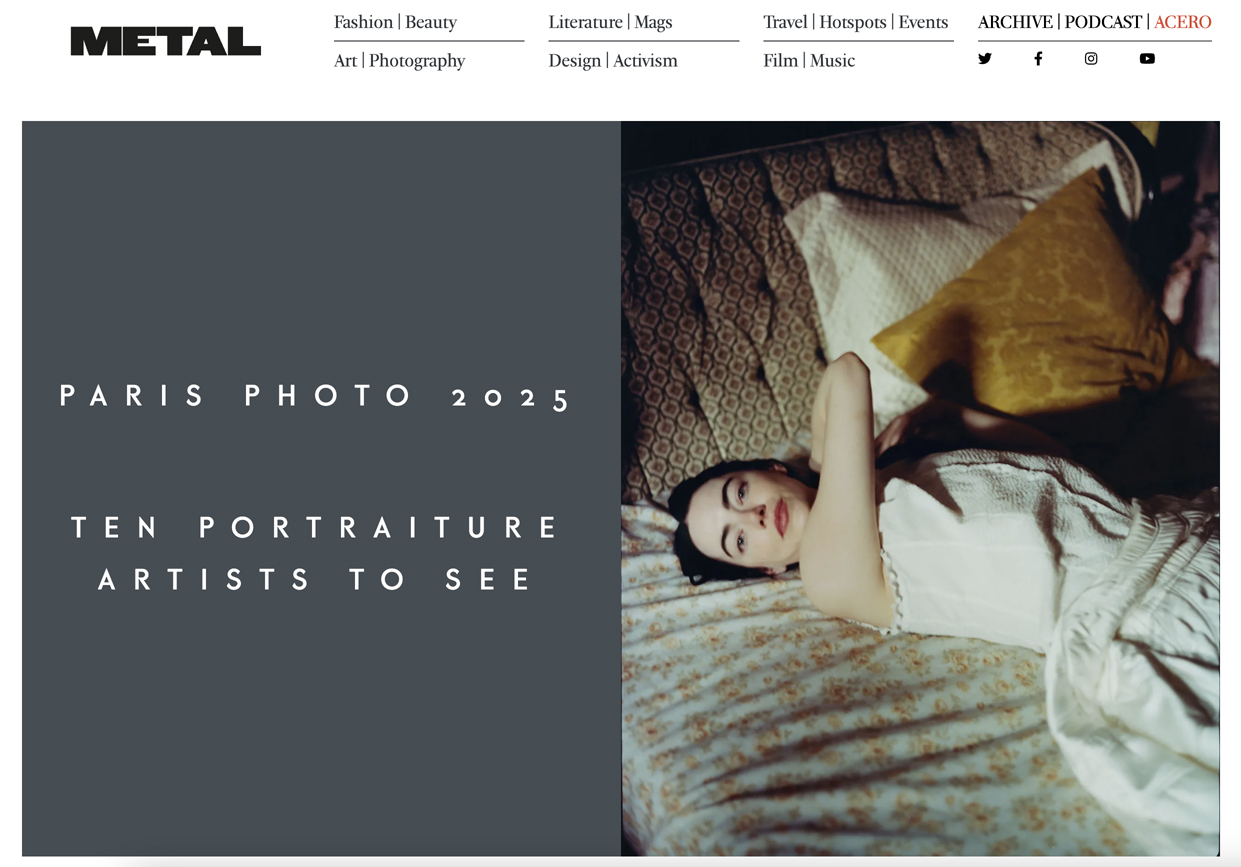Open the Hotspots link
Viewport: 1241px width, 867px height.
tap(853, 22)
